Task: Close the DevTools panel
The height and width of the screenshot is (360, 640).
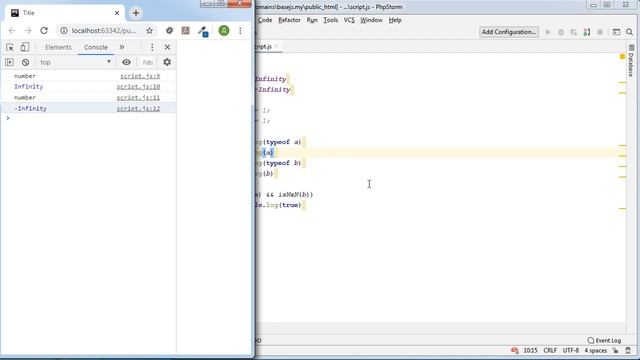Action: 167,47
